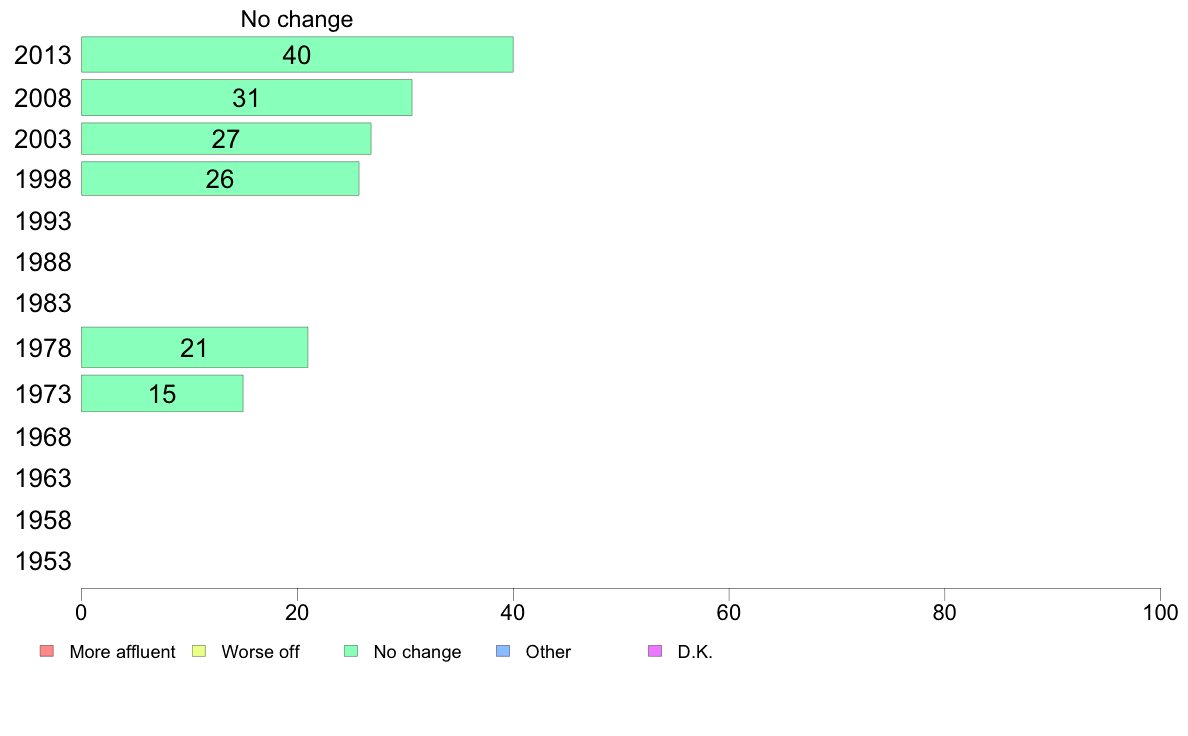
Task: Click the Other legend label text
Action: [x=548, y=652]
